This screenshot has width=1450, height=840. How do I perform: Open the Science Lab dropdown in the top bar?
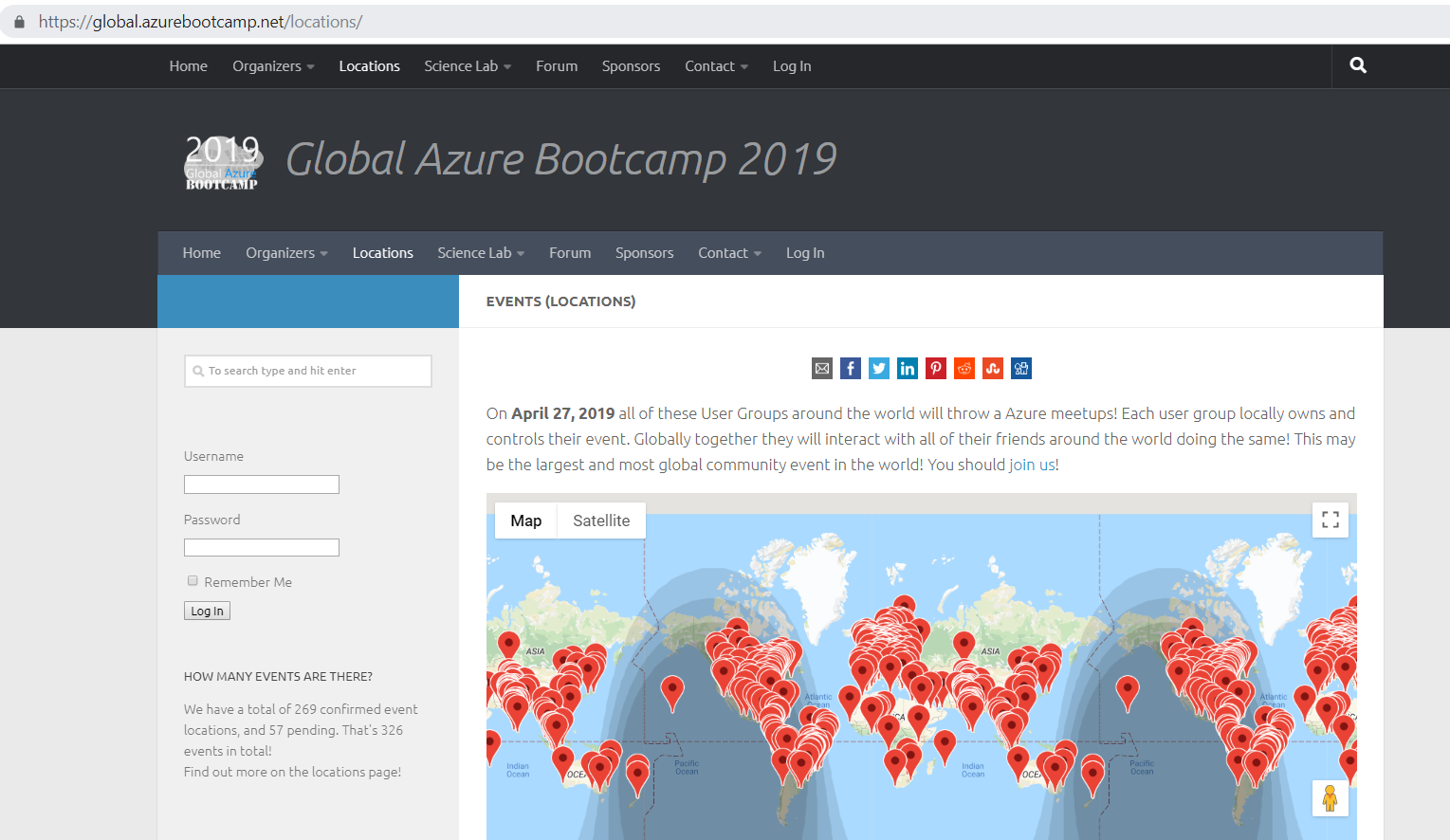pos(468,66)
